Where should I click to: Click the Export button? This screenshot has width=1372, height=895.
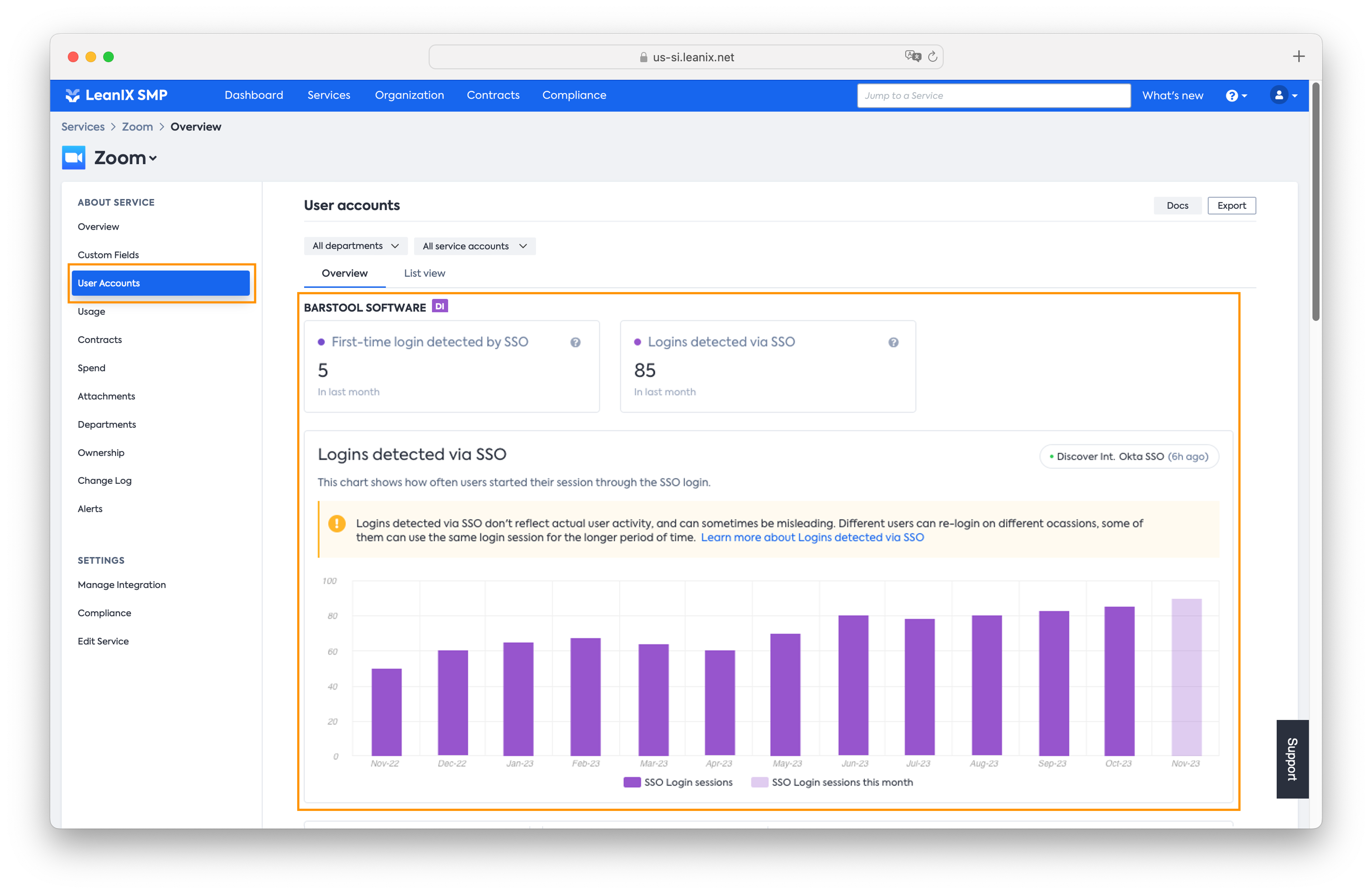click(1232, 206)
